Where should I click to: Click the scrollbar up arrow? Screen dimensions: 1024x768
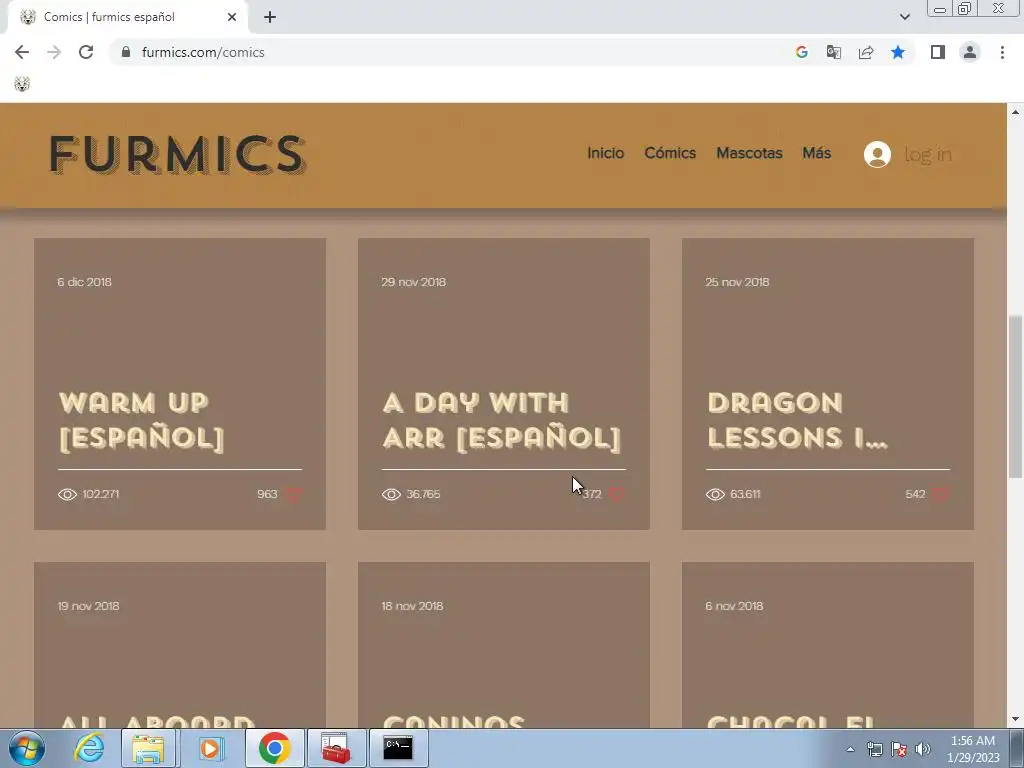(1016, 112)
